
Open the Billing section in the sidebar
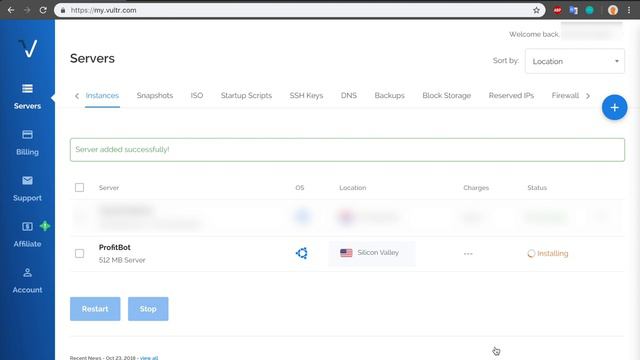coord(27,143)
